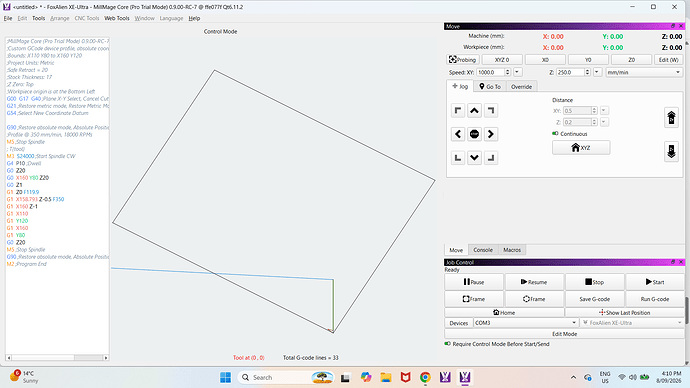Click the Edit (W) button
This screenshot has height=388, width=690.
click(668, 59)
